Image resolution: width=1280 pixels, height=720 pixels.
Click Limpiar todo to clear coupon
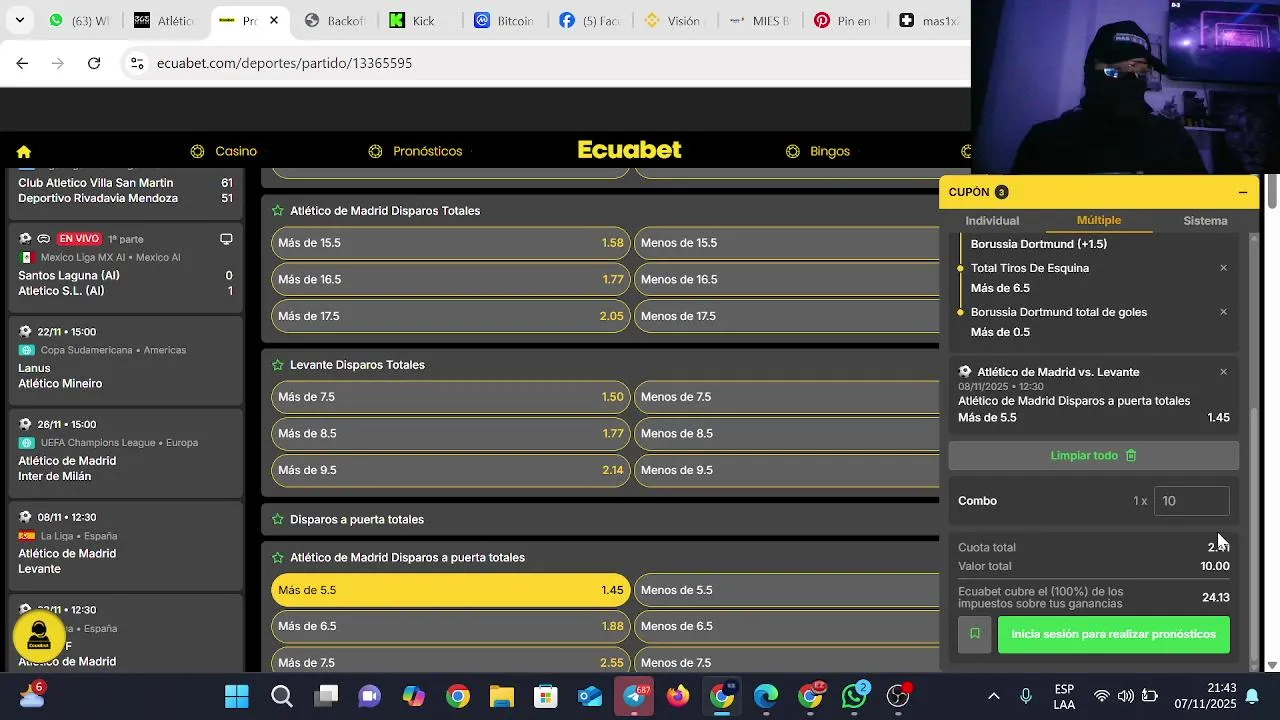(x=1094, y=455)
